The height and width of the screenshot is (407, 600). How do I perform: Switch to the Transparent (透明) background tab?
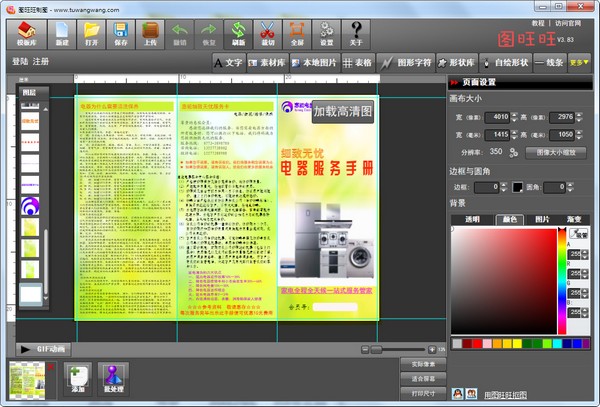[472, 218]
